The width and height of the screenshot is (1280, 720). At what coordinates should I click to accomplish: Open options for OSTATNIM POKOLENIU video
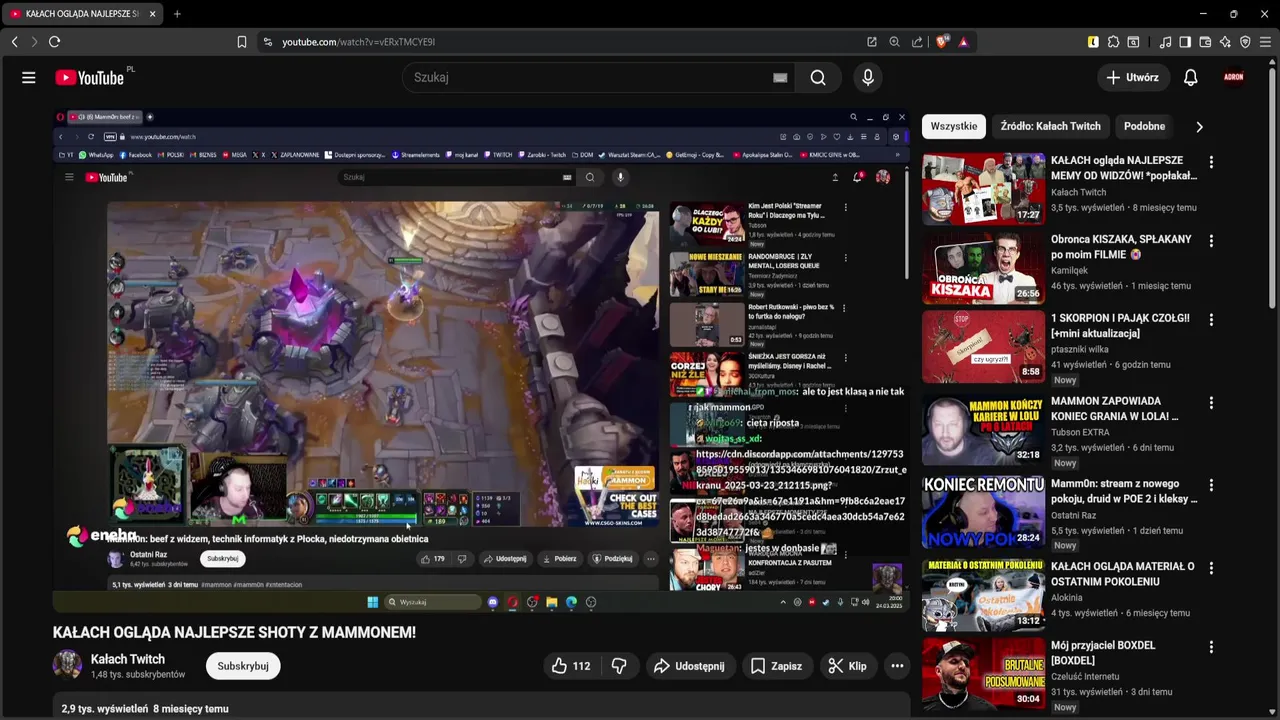(x=1211, y=567)
